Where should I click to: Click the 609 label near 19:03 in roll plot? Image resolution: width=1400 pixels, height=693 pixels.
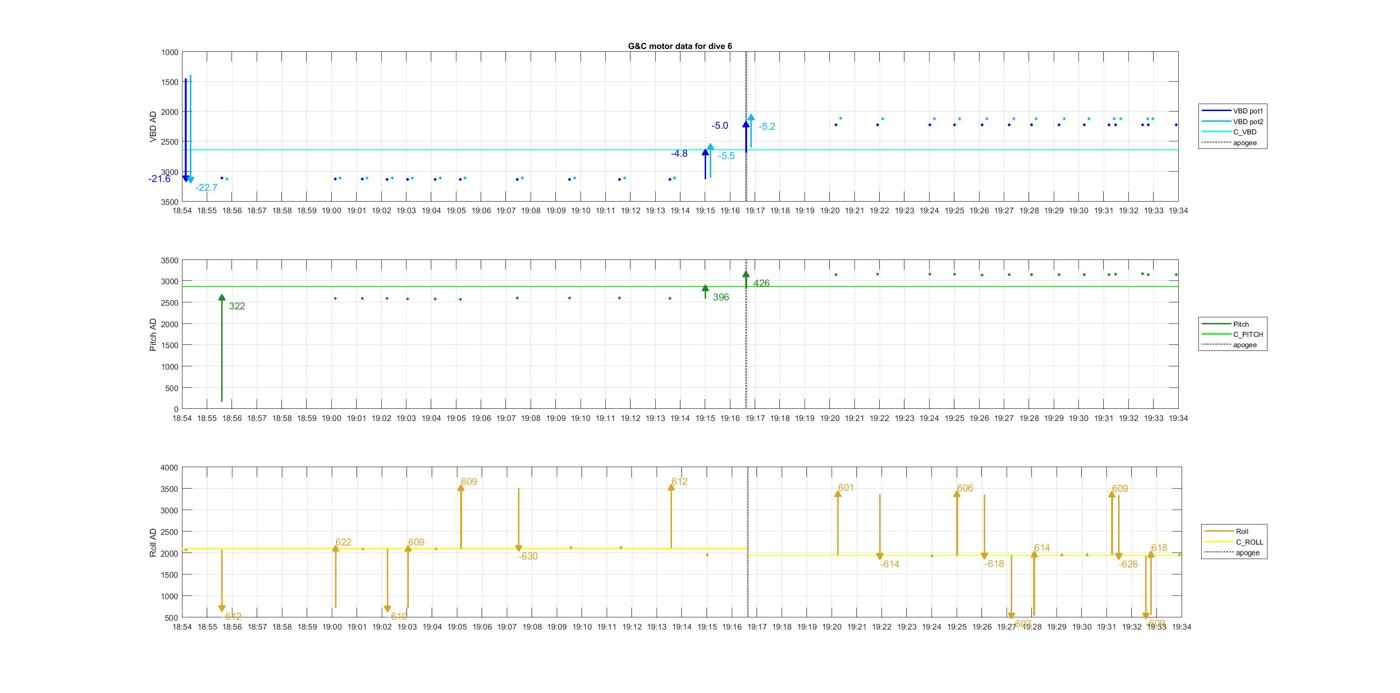[416, 542]
